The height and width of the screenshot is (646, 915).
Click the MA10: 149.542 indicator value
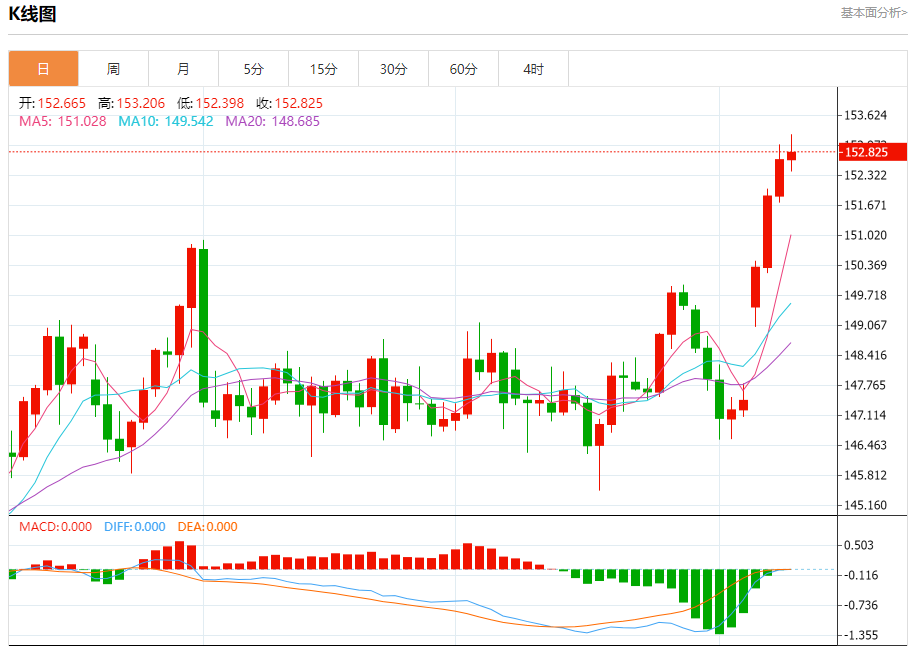point(166,121)
